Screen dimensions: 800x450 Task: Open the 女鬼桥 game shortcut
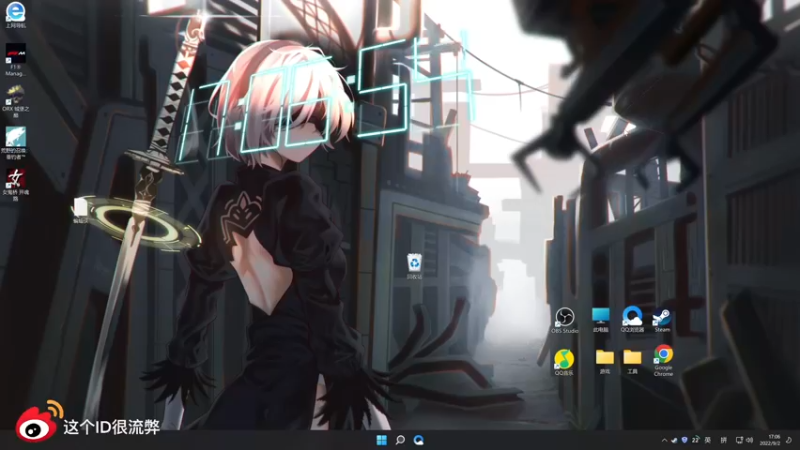click(x=16, y=185)
